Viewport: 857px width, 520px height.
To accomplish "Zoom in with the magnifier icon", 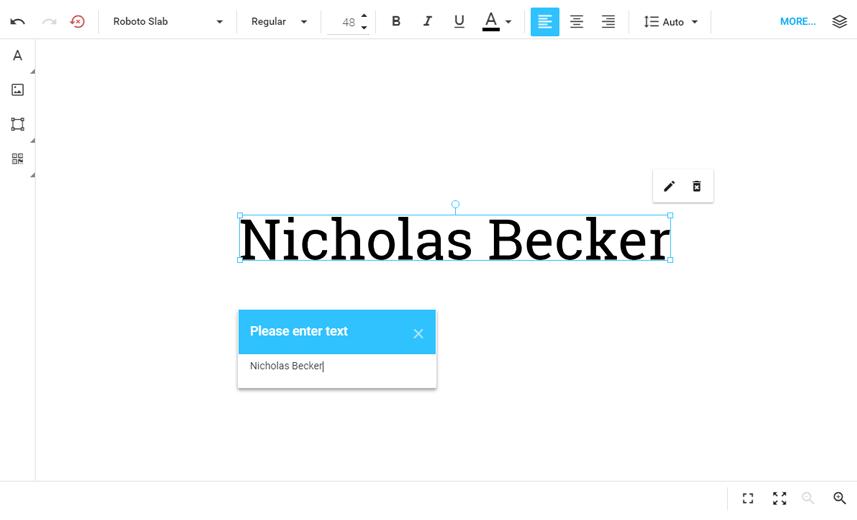I will 840,498.
